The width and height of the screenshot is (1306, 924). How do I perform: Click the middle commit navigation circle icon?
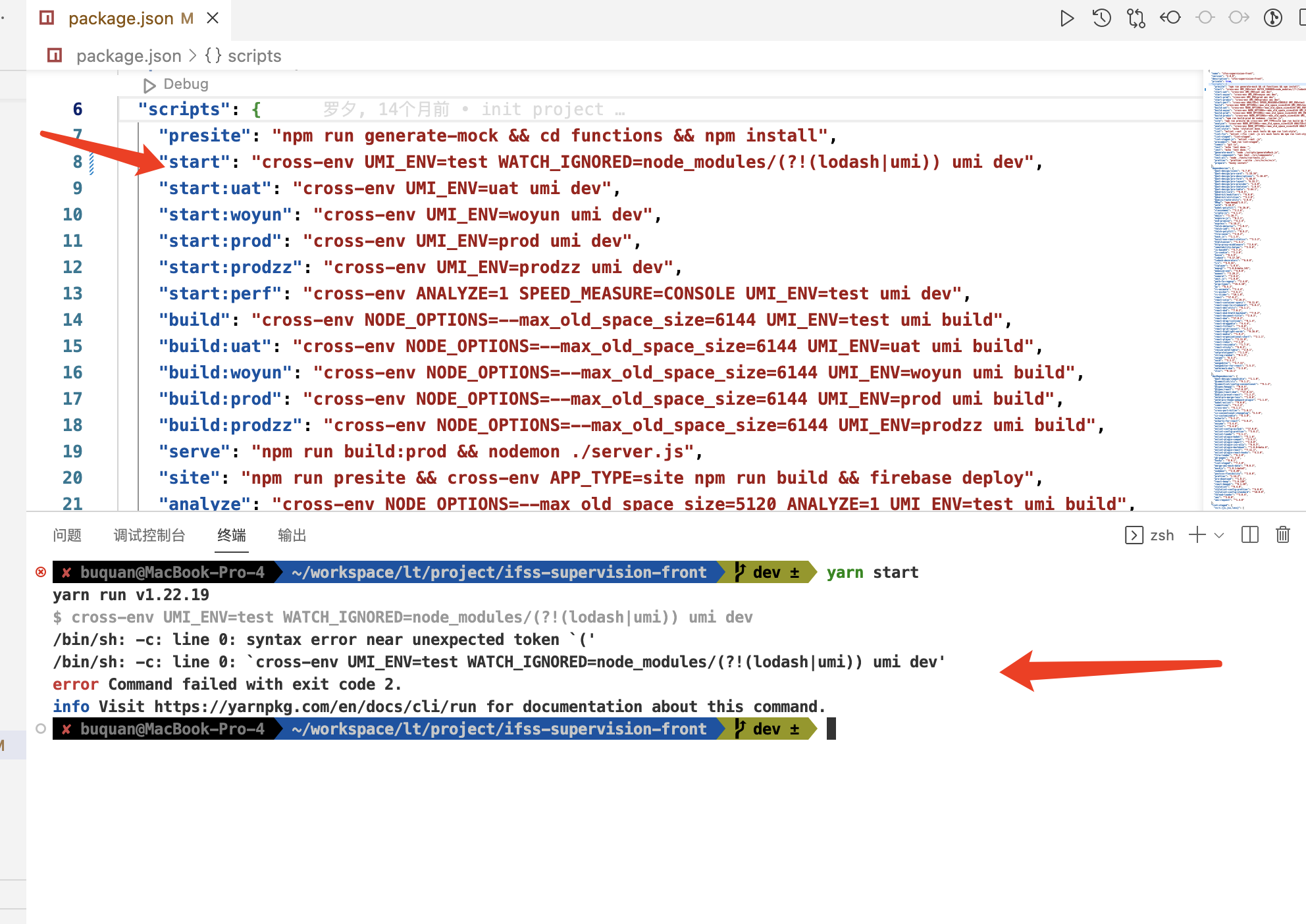click(x=1205, y=18)
